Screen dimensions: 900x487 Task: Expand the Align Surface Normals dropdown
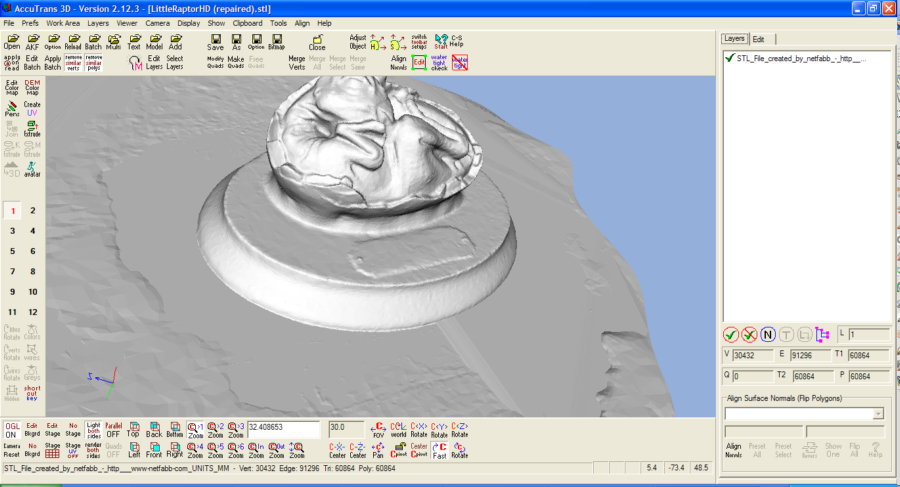pyautogui.click(x=879, y=413)
